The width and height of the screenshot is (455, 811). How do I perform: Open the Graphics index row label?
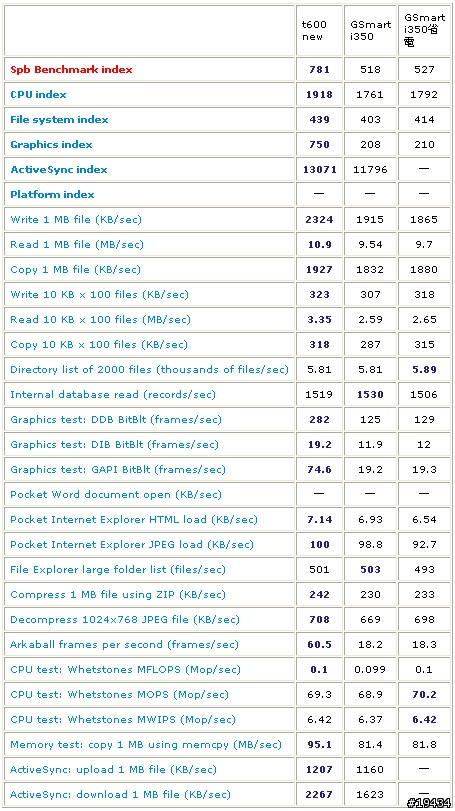point(51,145)
